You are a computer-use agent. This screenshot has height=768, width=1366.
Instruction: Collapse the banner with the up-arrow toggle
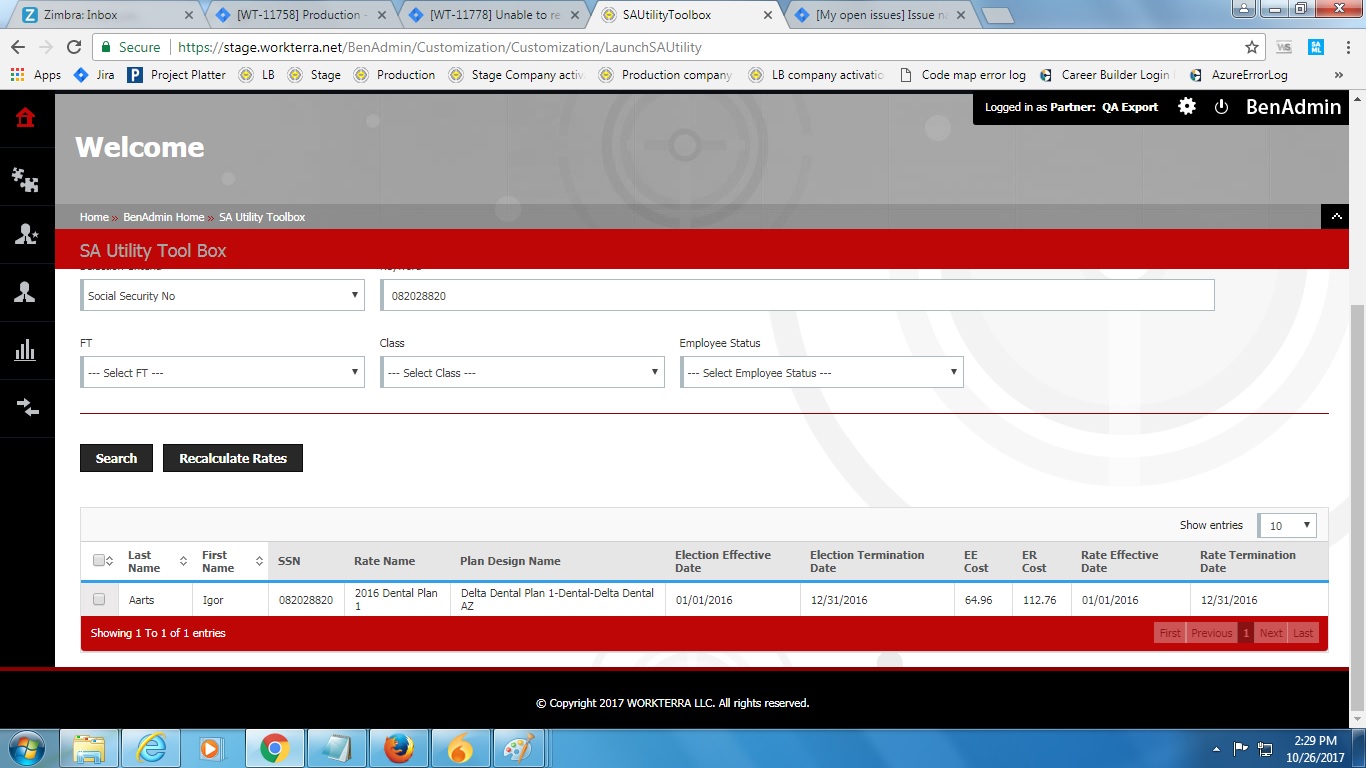click(x=1337, y=216)
